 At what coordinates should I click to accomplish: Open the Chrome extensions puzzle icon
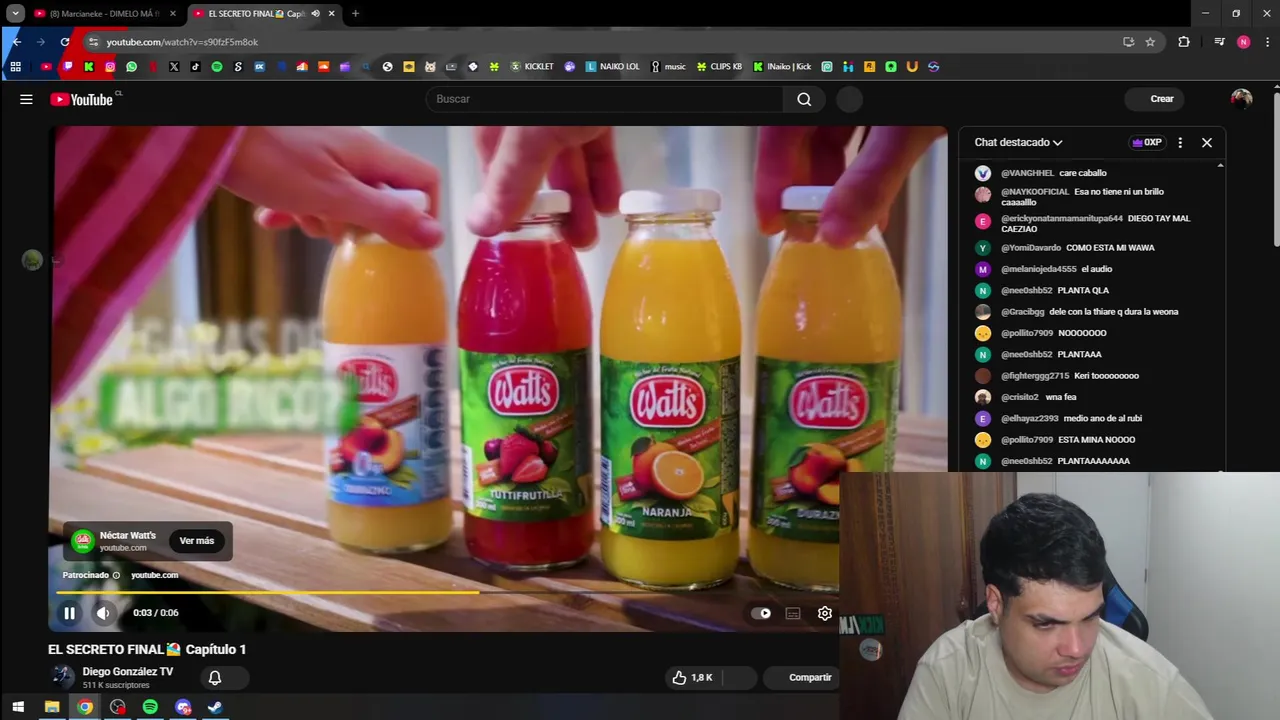point(1184,42)
